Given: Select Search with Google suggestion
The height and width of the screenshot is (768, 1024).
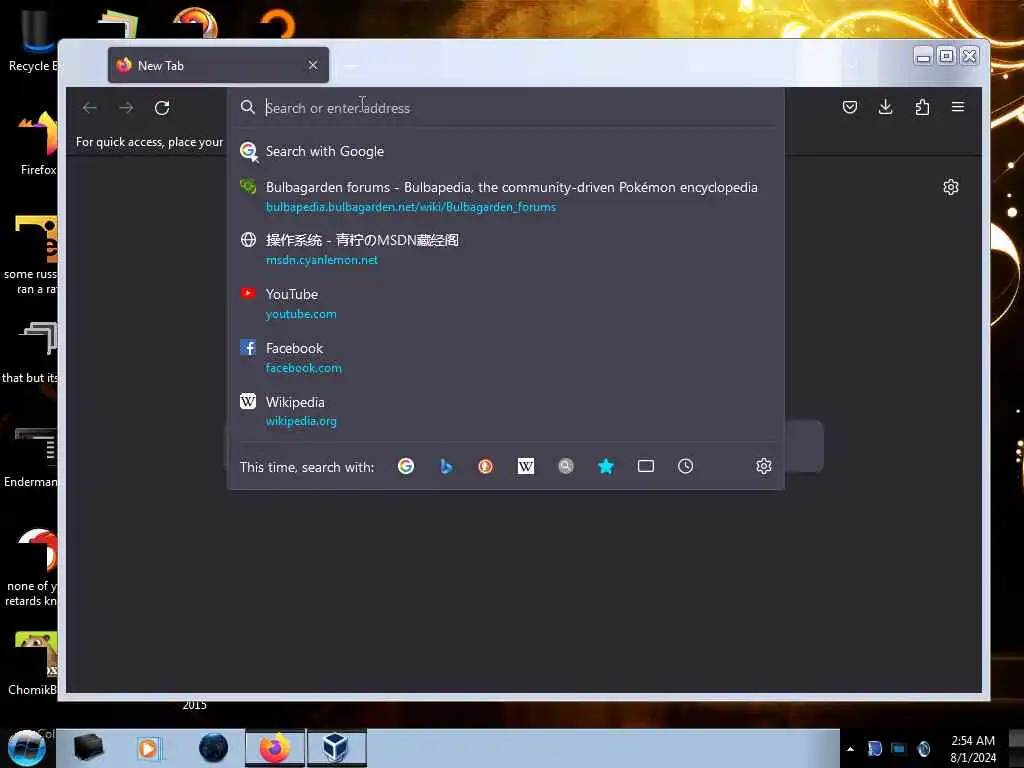Looking at the screenshot, I should pos(505,152).
